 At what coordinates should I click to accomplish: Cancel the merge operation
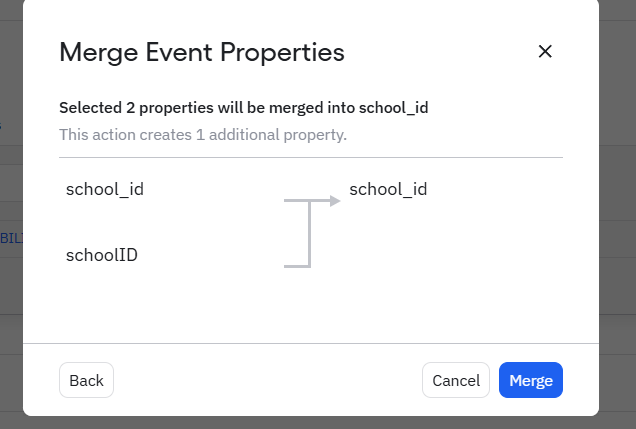click(x=456, y=380)
